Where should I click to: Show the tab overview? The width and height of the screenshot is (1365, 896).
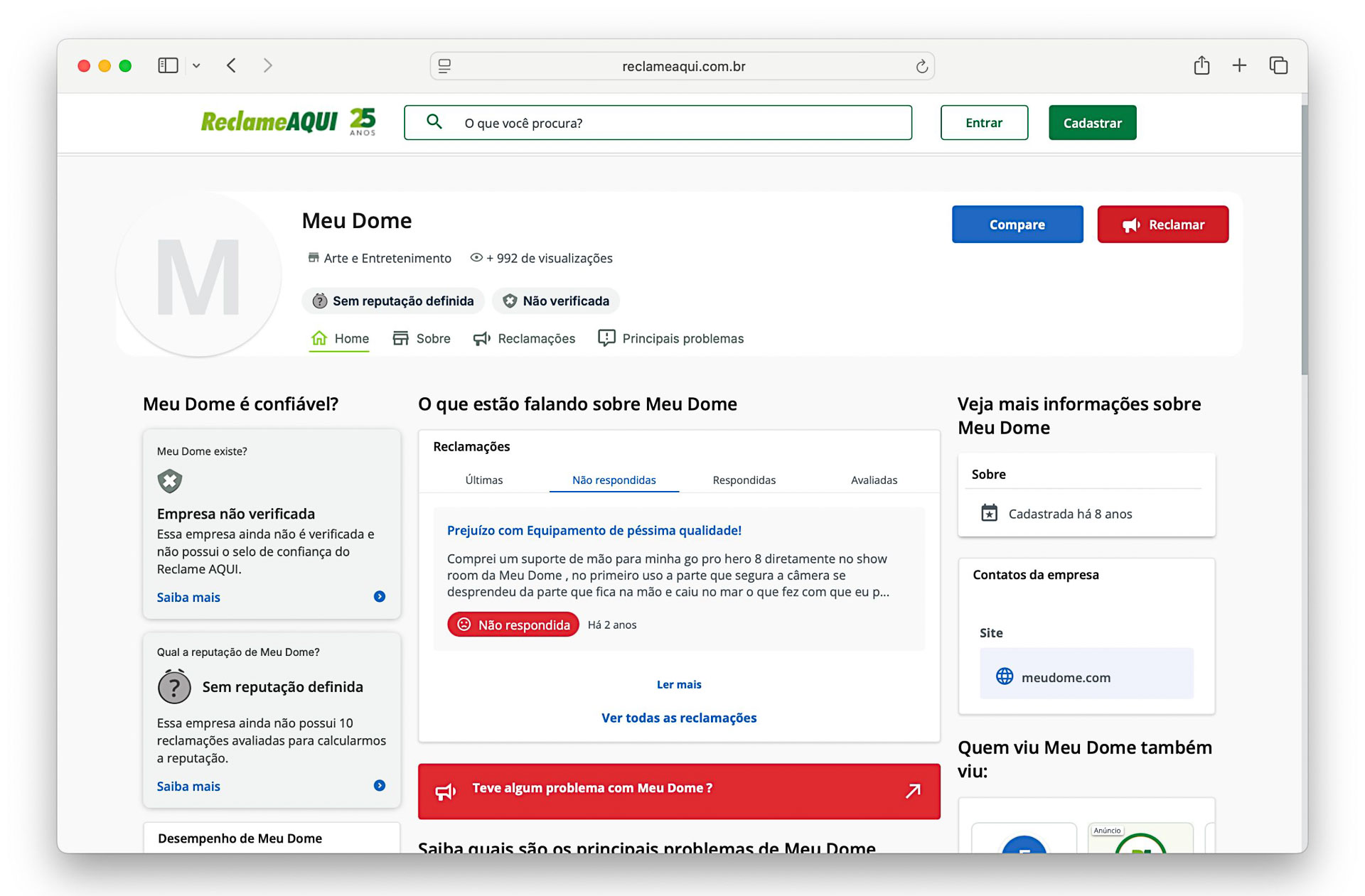1278,65
